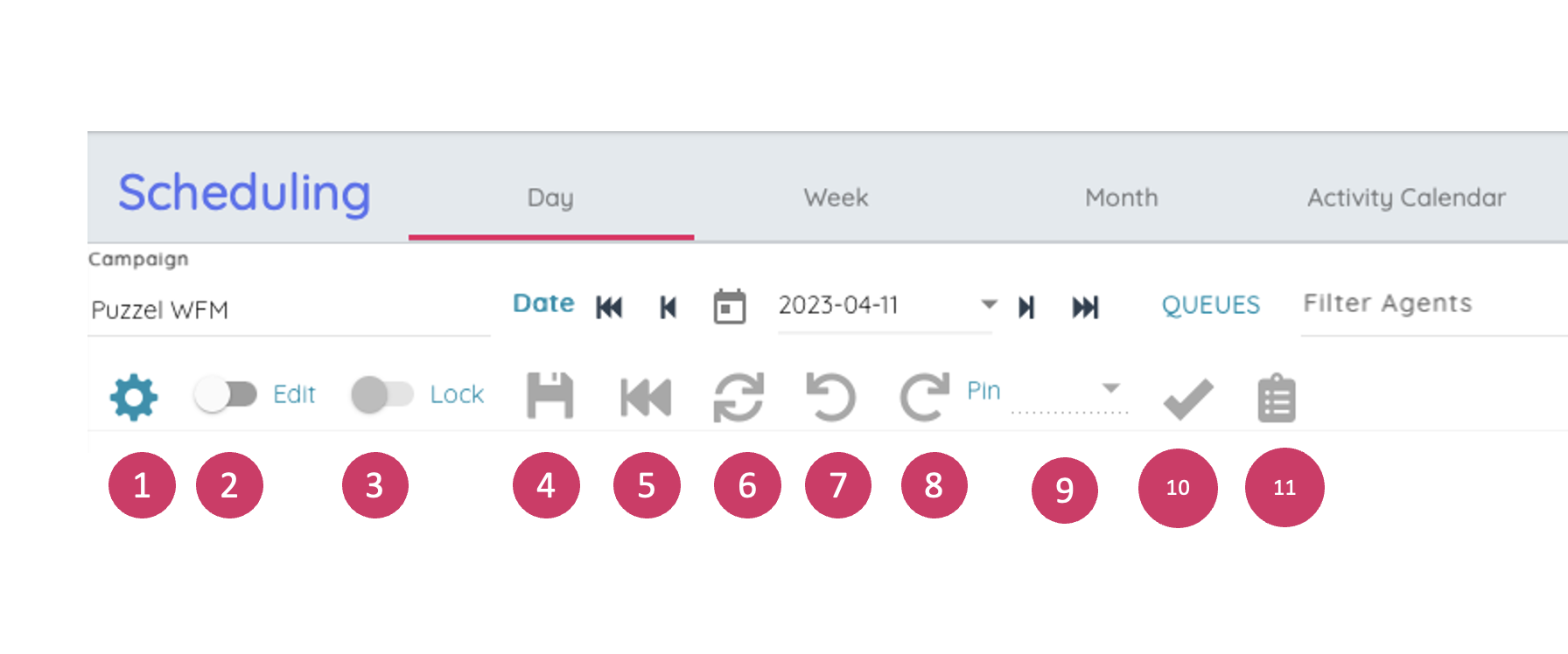This screenshot has width=1568, height=654.
Task: Toggle the Edit switch
Action: (226, 394)
